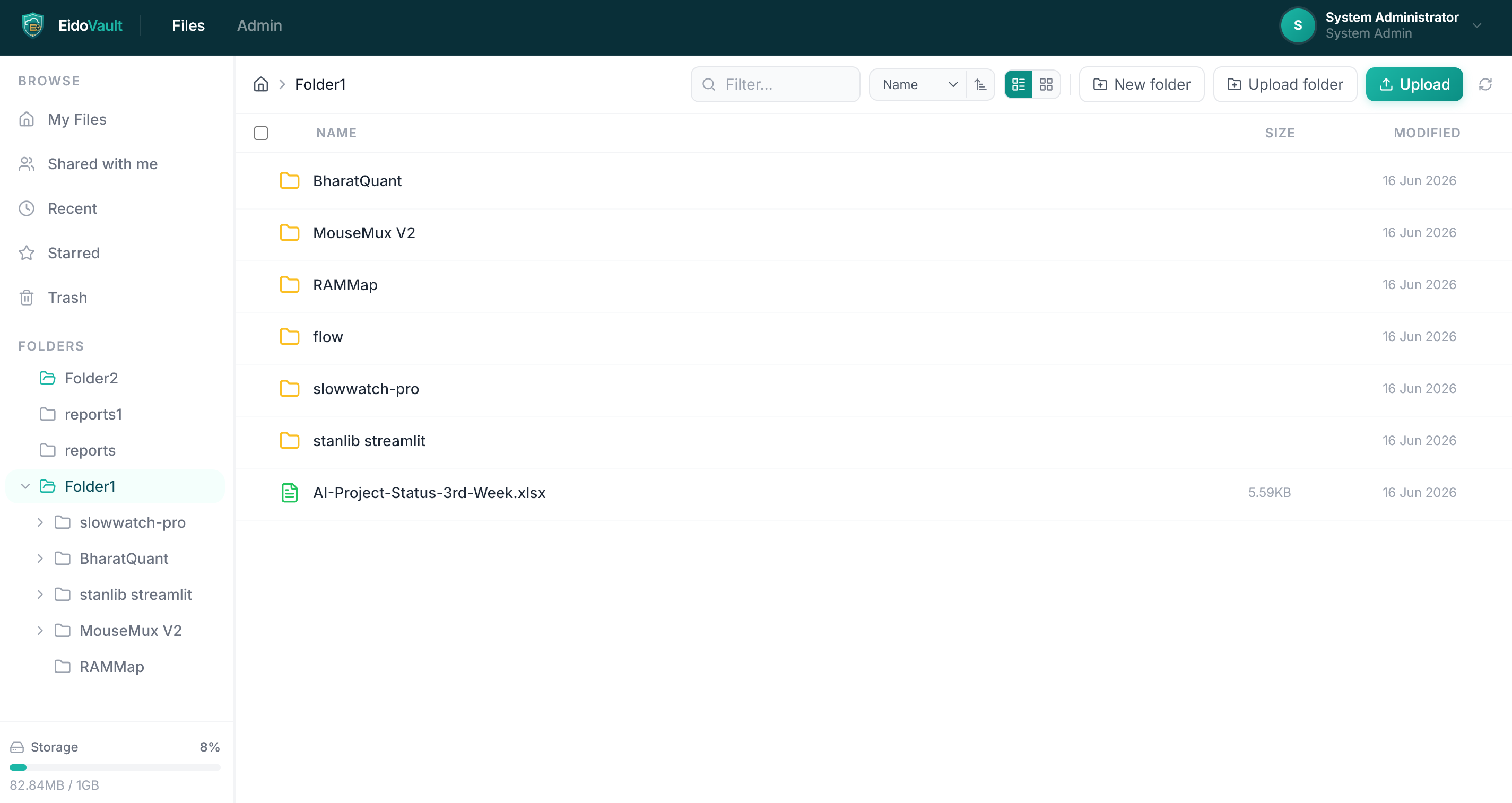This screenshot has width=1512, height=803.
Task: Select reports1 in sidebar tree
Action: click(x=93, y=414)
